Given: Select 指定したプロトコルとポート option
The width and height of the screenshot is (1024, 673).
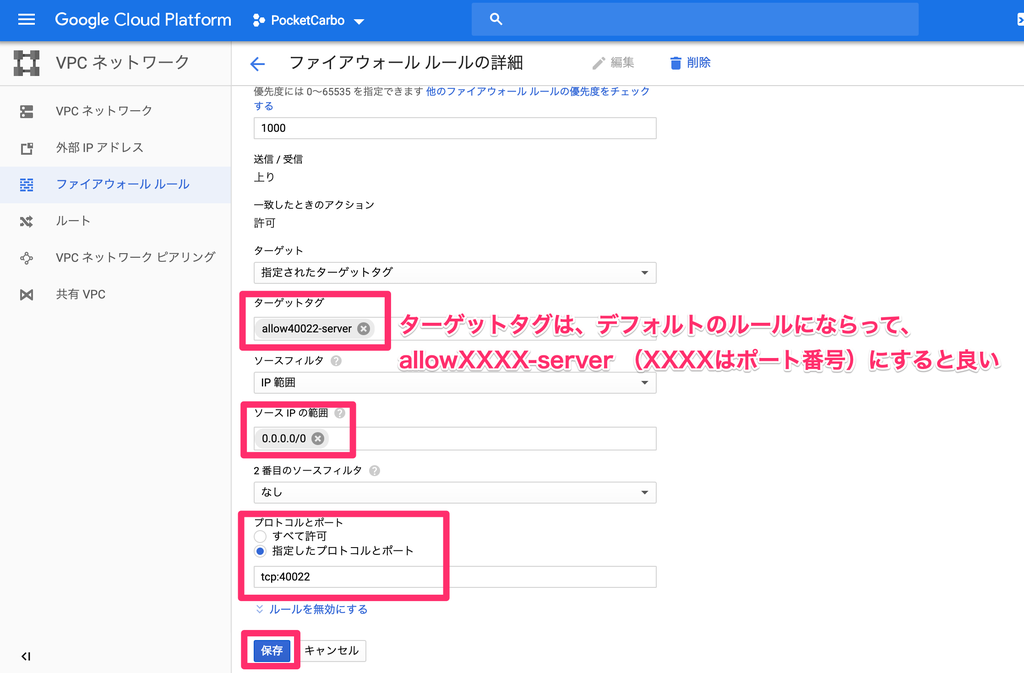Looking at the screenshot, I should (x=260, y=551).
